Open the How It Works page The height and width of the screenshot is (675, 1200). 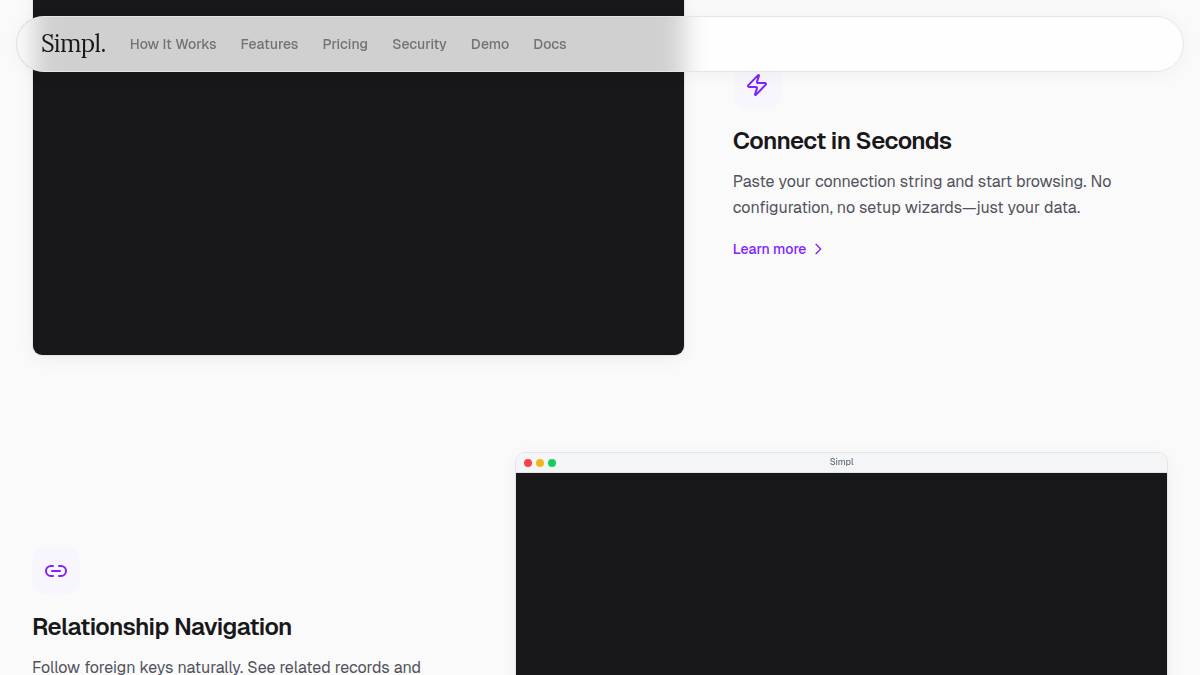point(173,44)
